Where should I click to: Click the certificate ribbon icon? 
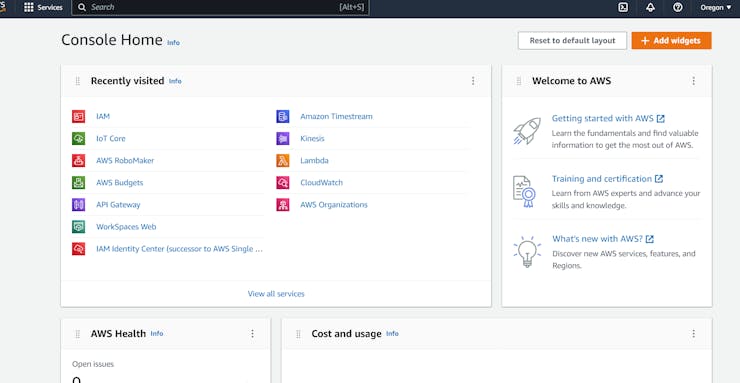pos(524,192)
